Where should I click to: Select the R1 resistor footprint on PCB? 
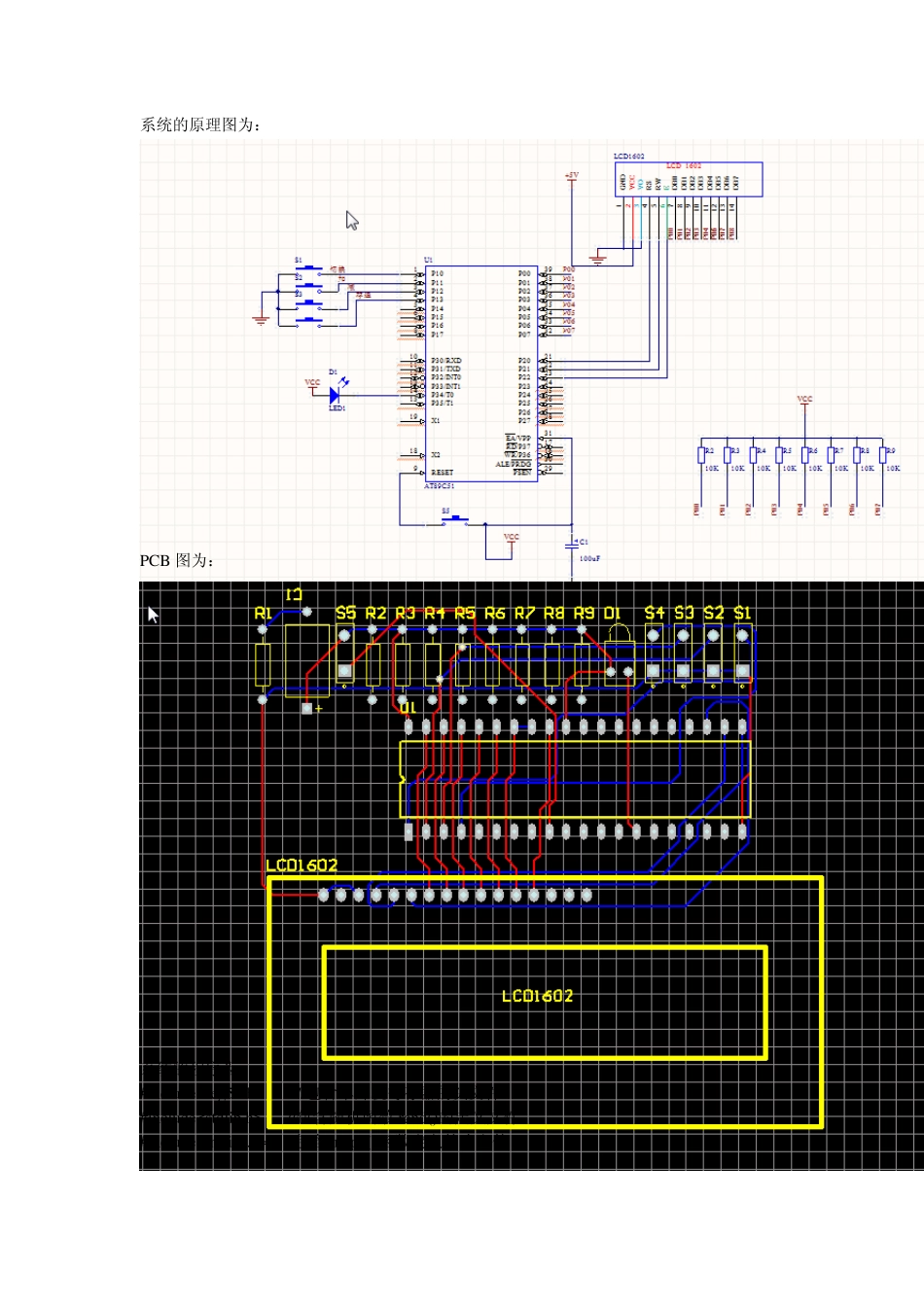click(x=263, y=664)
